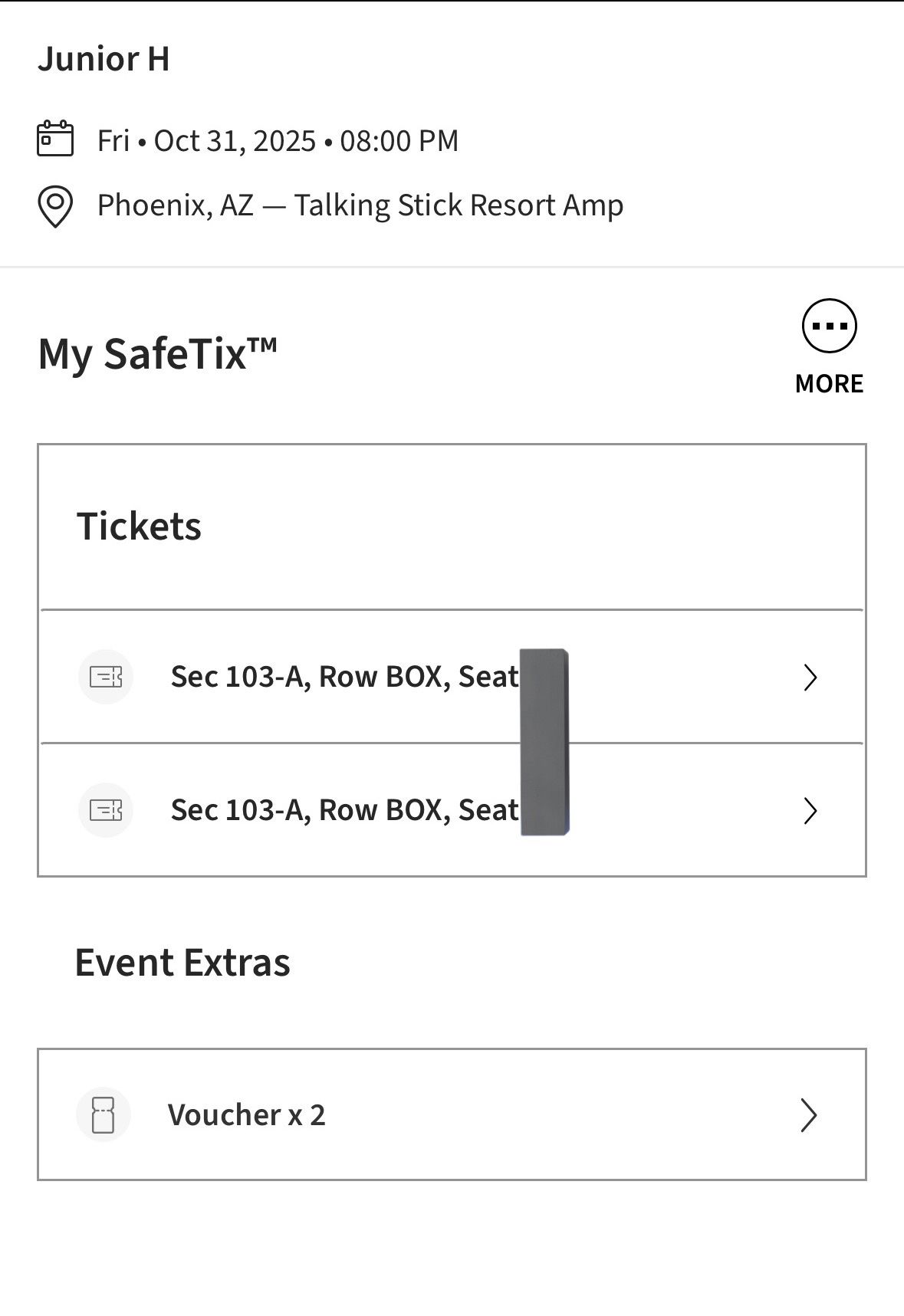The image size is (904, 1316).
Task: Click the Voucher icon under Event Extras
Action: coord(104,1114)
